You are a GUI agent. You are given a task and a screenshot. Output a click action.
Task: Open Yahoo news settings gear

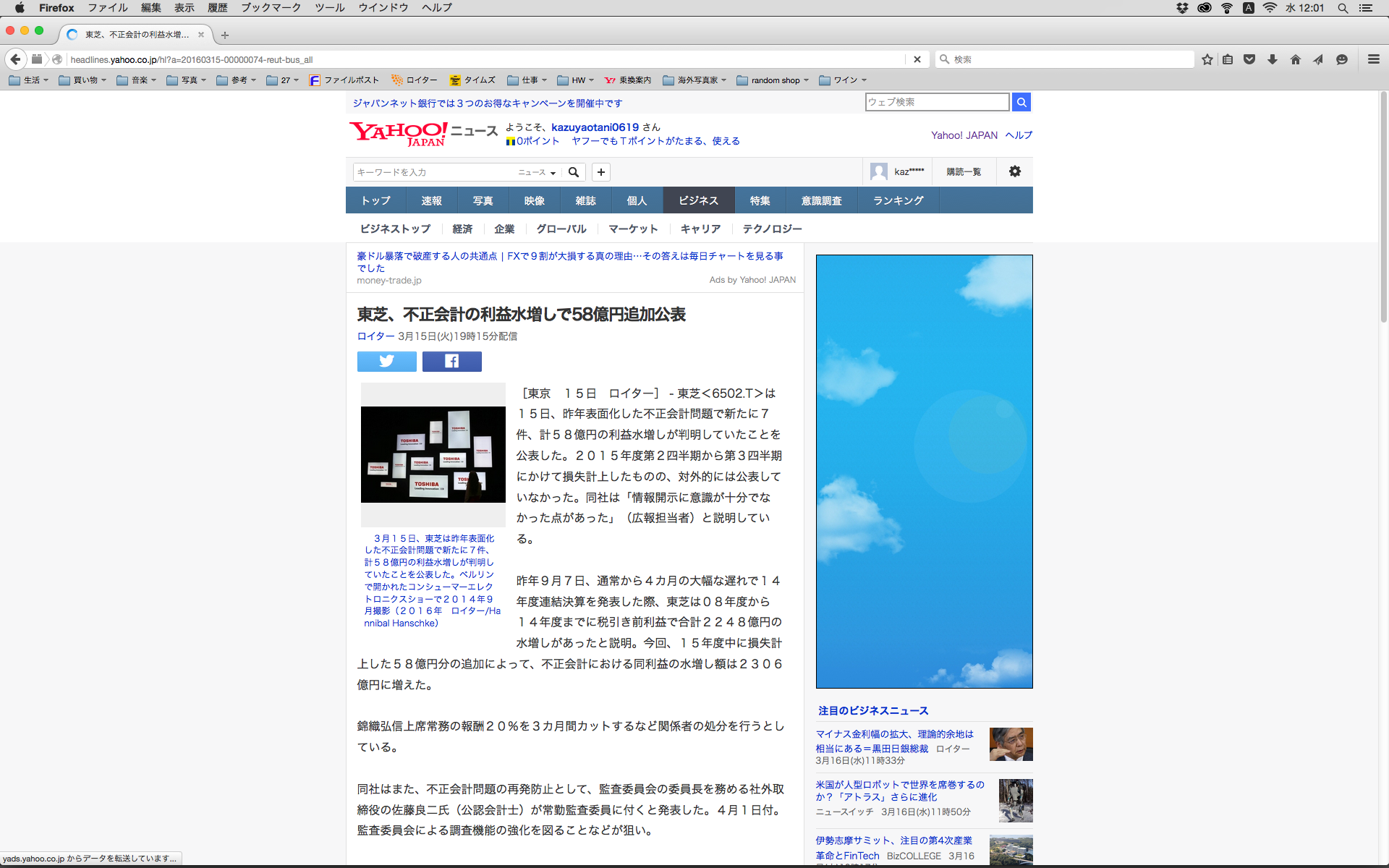click(1014, 171)
